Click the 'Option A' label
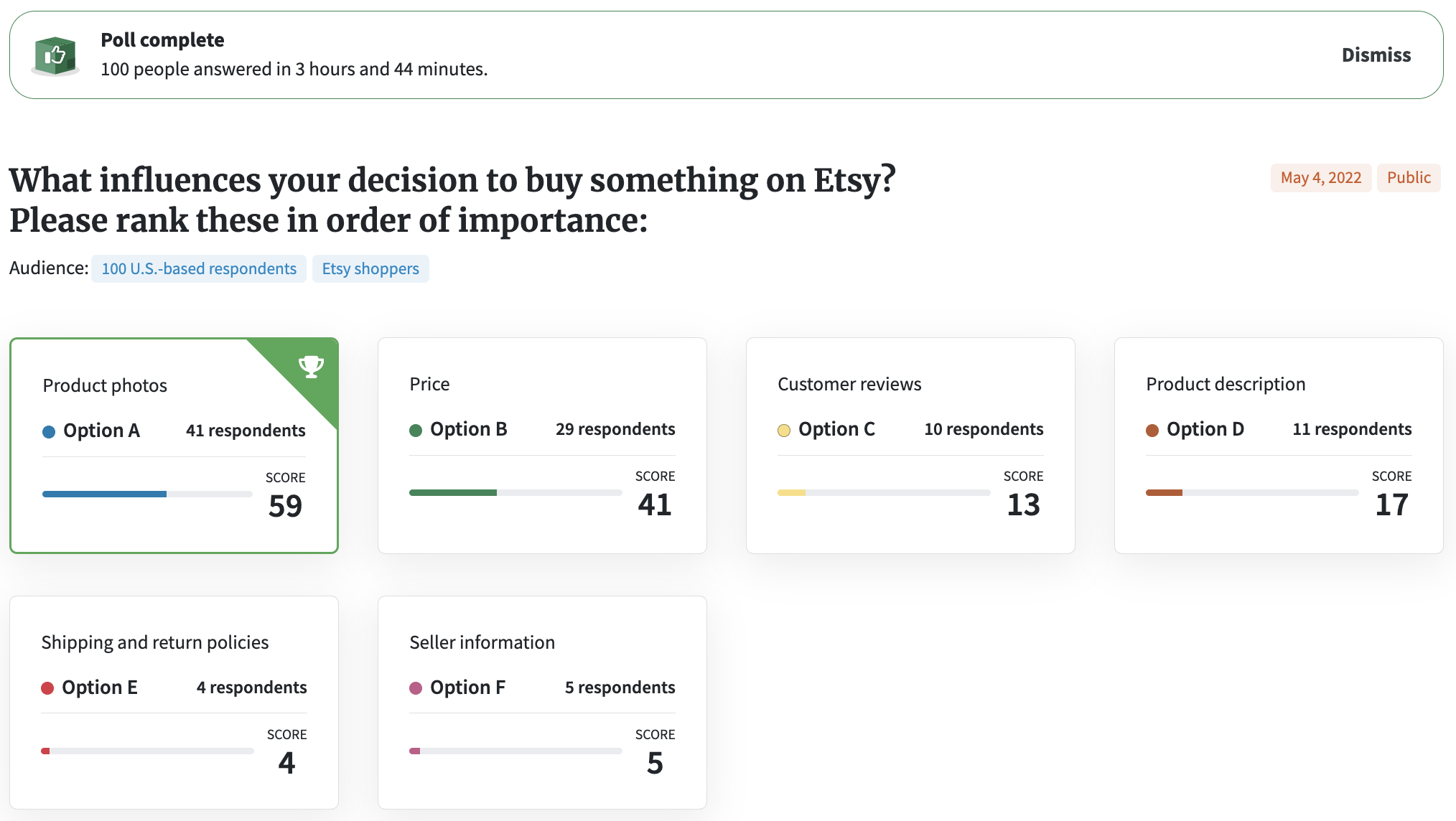The image size is (1456, 821). pyautogui.click(x=101, y=431)
